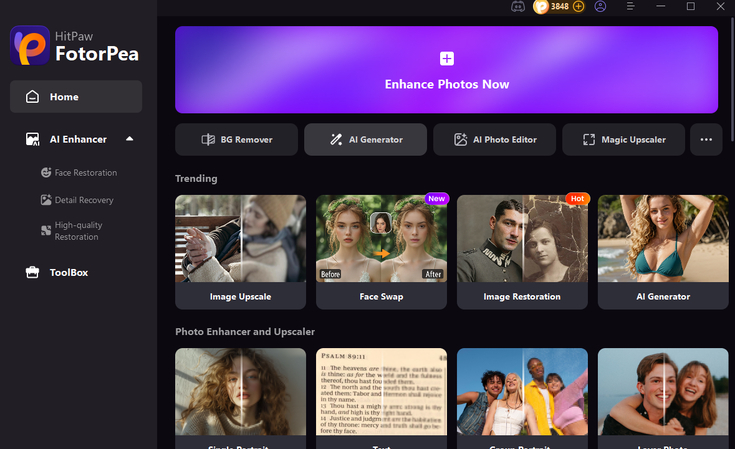Open the Discord community icon
The height and width of the screenshot is (449, 735).
click(518, 7)
